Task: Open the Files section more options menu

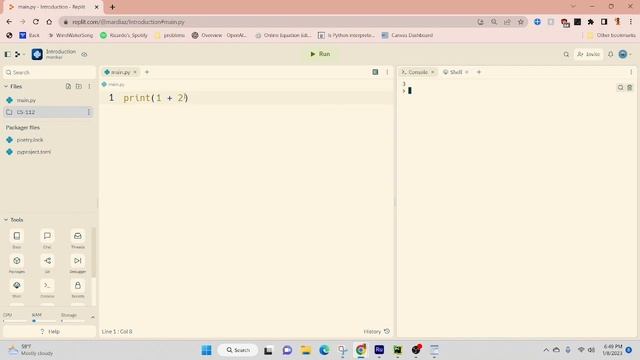Action: 89,87
